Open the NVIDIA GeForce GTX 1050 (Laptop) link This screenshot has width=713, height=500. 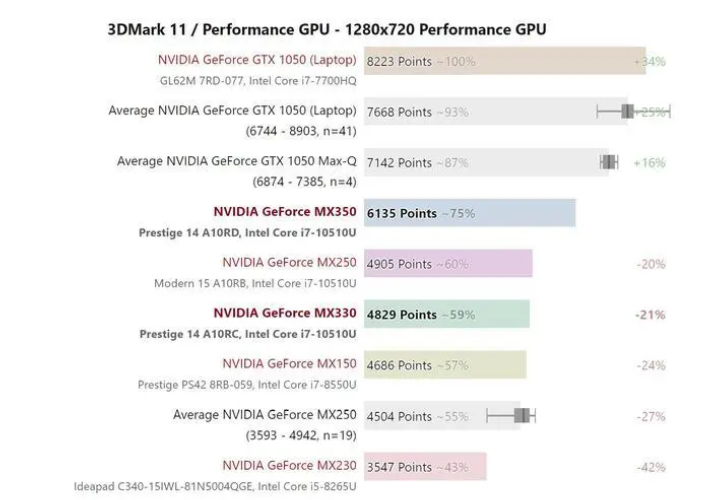257,60
